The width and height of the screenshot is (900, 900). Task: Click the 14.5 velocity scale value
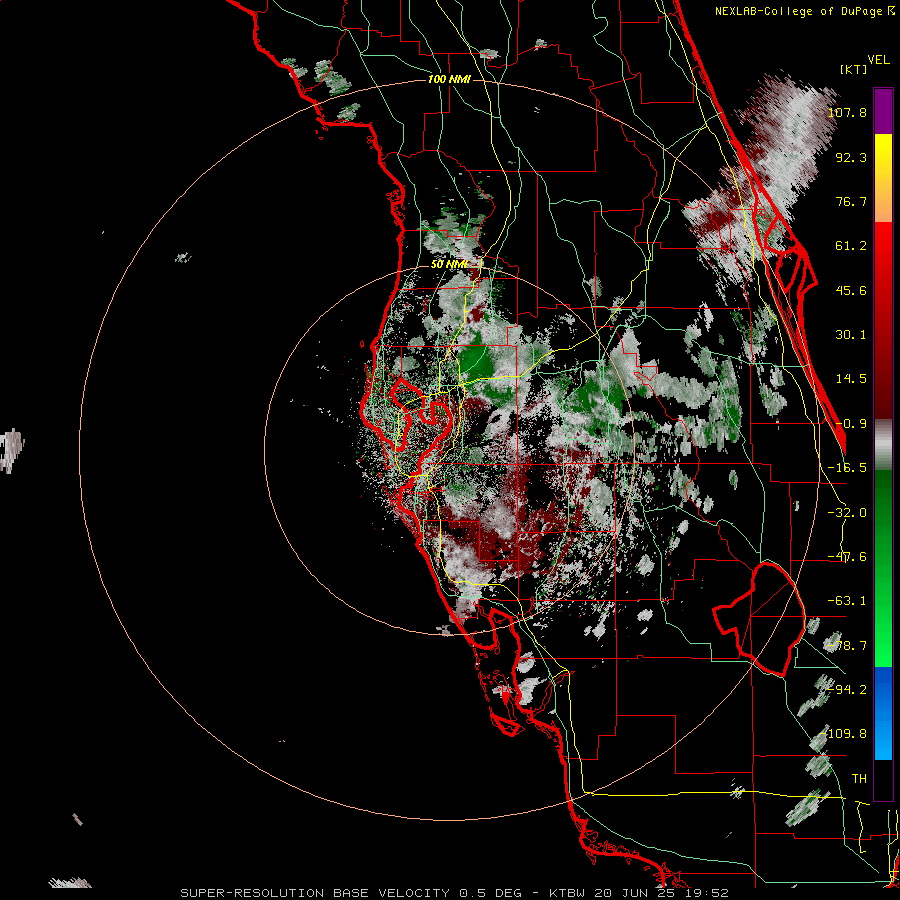coord(851,379)
